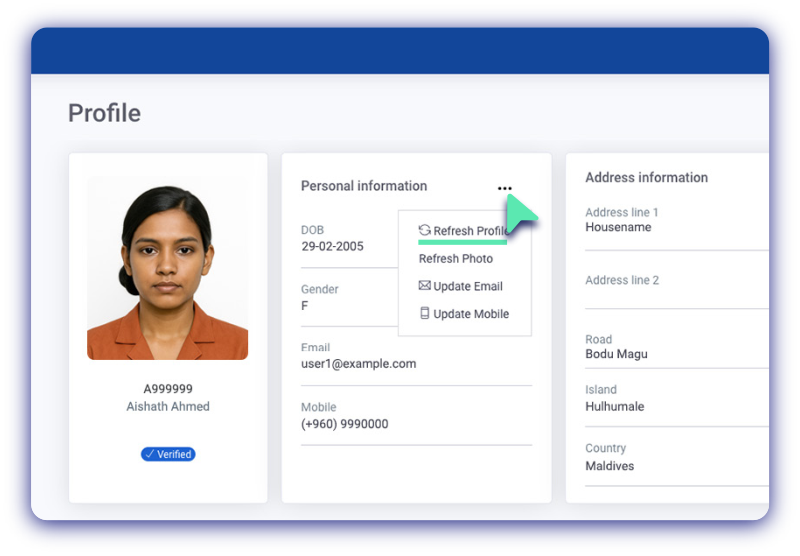
Task: Click the Address line 1 Housename field
Action: point(618,227)
